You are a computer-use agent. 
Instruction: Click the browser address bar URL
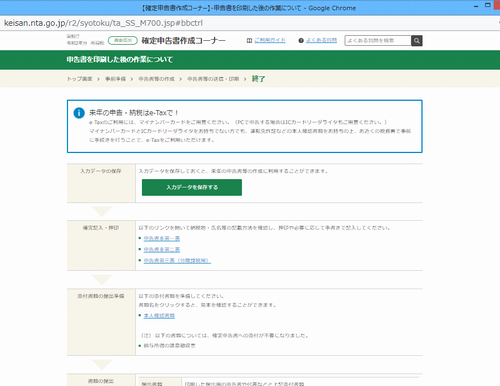tap(103, 23)
